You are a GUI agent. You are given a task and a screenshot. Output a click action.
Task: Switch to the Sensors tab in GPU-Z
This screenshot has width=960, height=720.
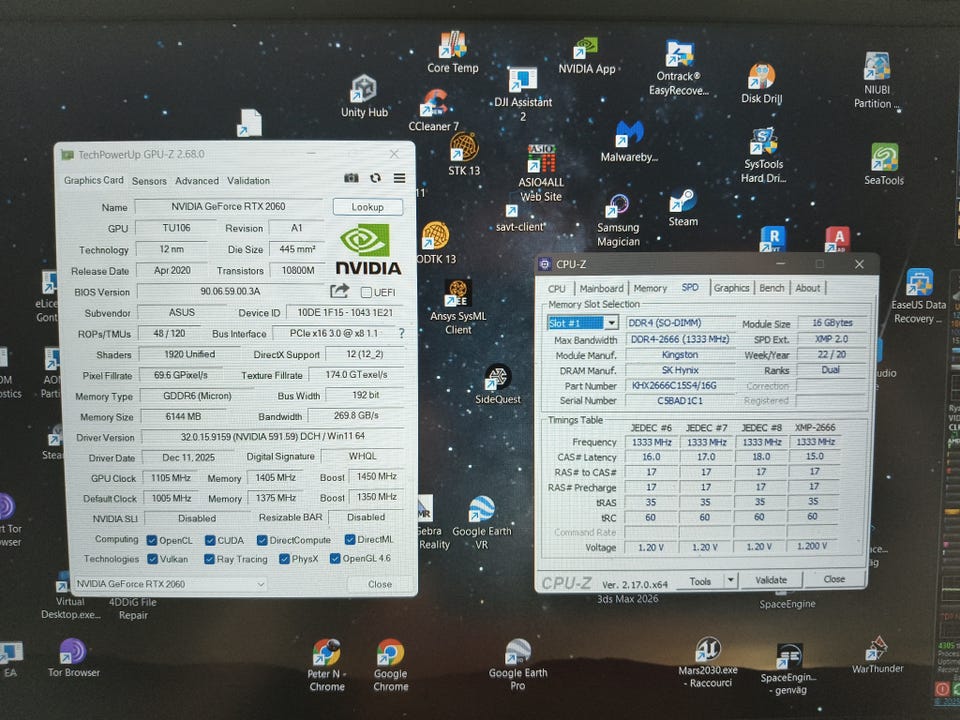[149, 181]
